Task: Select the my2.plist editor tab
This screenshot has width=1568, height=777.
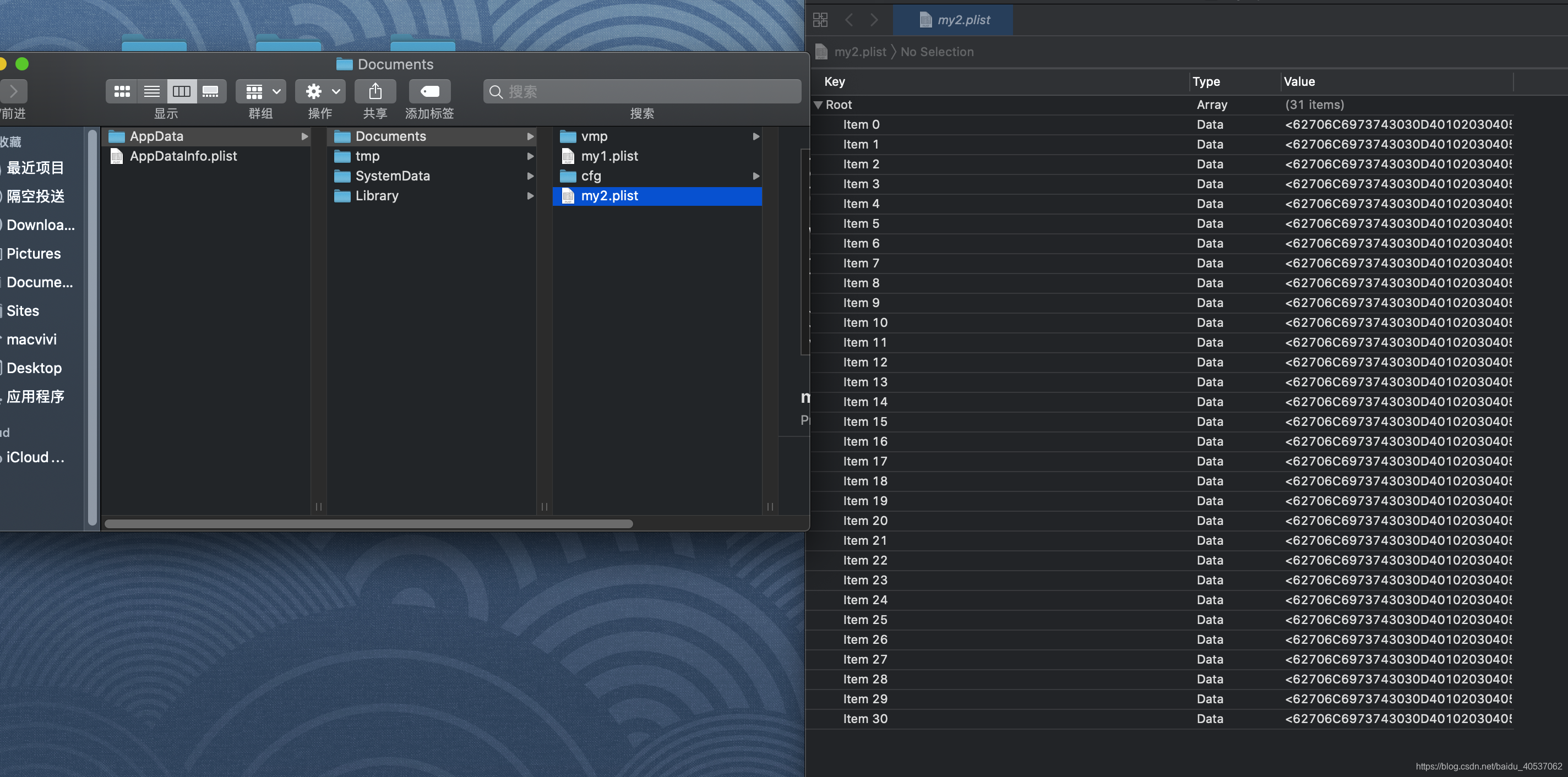Action: point(953,20)
